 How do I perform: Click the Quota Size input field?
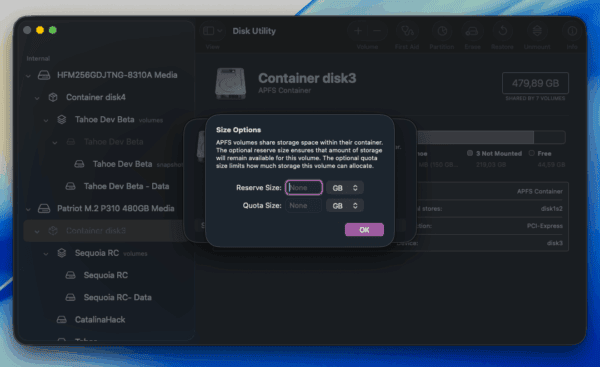click(304, 206)
